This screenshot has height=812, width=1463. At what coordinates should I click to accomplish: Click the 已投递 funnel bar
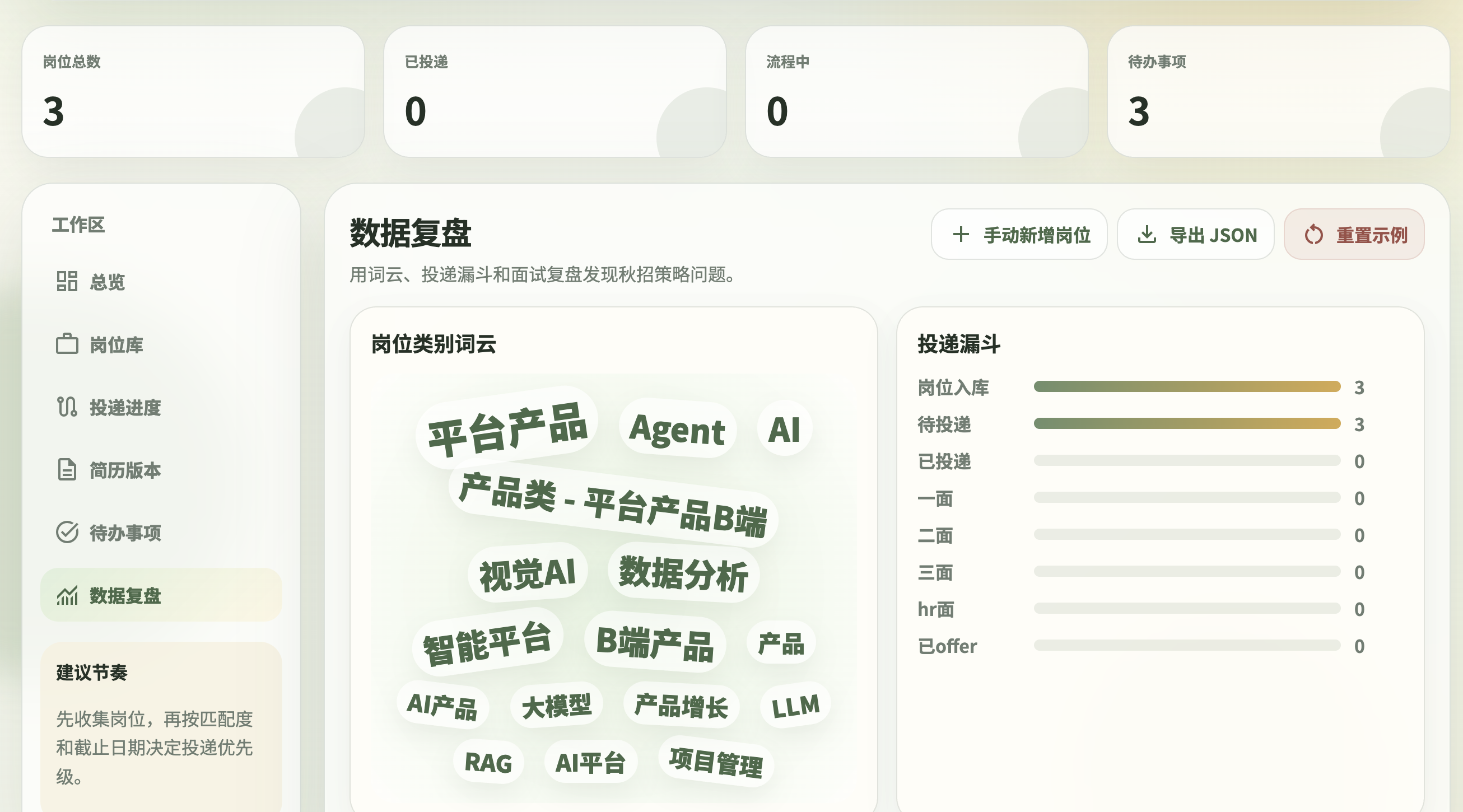click(1187, 460)
